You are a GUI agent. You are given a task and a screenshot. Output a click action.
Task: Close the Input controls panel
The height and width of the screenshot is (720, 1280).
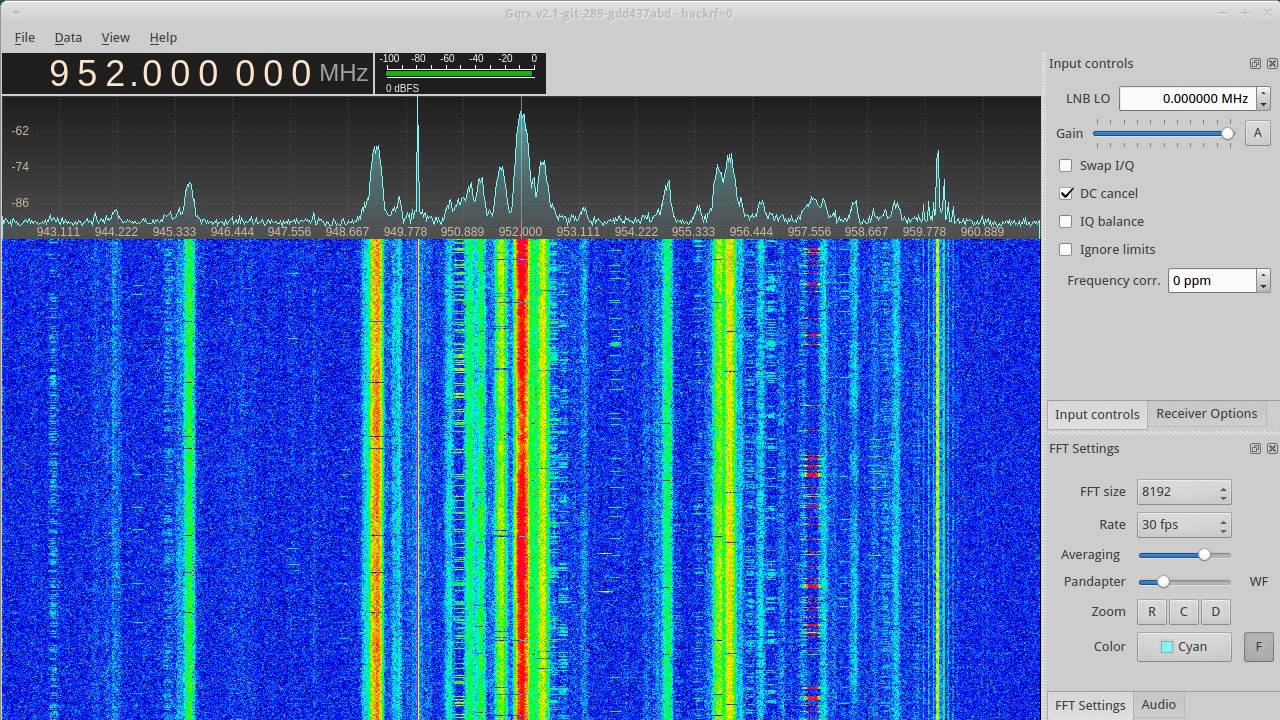pyautogui.click(x=1272, y=63)
